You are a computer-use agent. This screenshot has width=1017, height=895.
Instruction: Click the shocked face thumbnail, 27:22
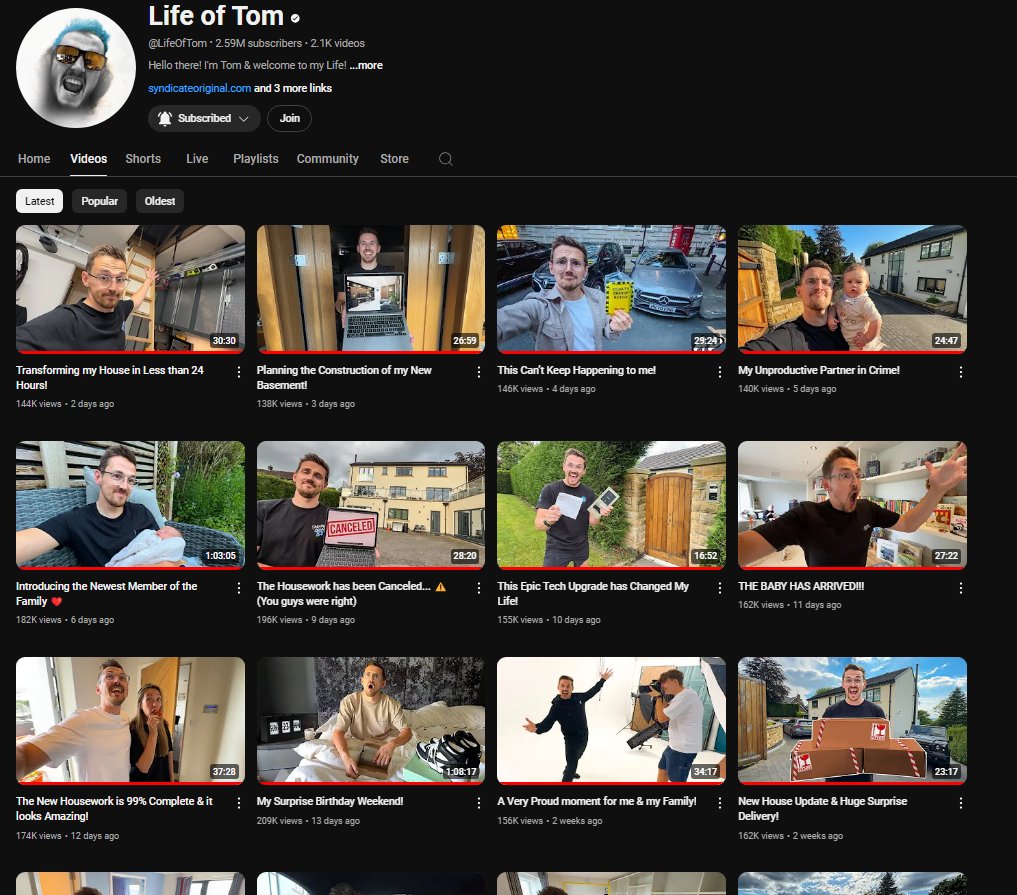coord(852,505)
